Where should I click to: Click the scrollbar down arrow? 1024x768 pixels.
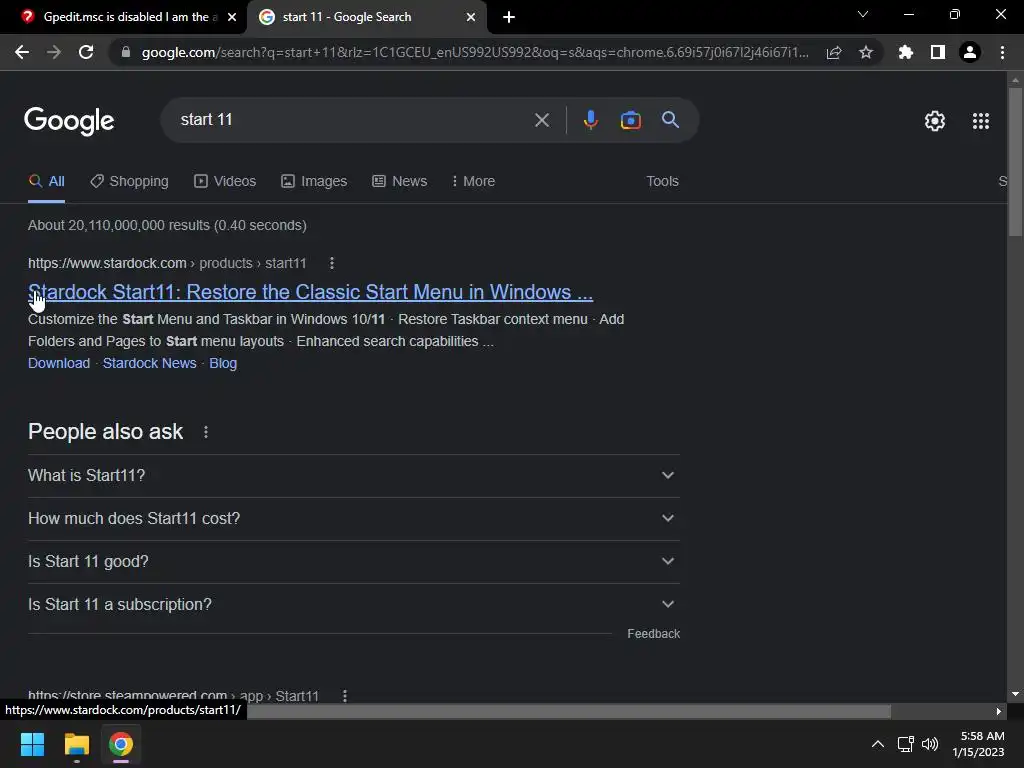[x=1015, y=694]
